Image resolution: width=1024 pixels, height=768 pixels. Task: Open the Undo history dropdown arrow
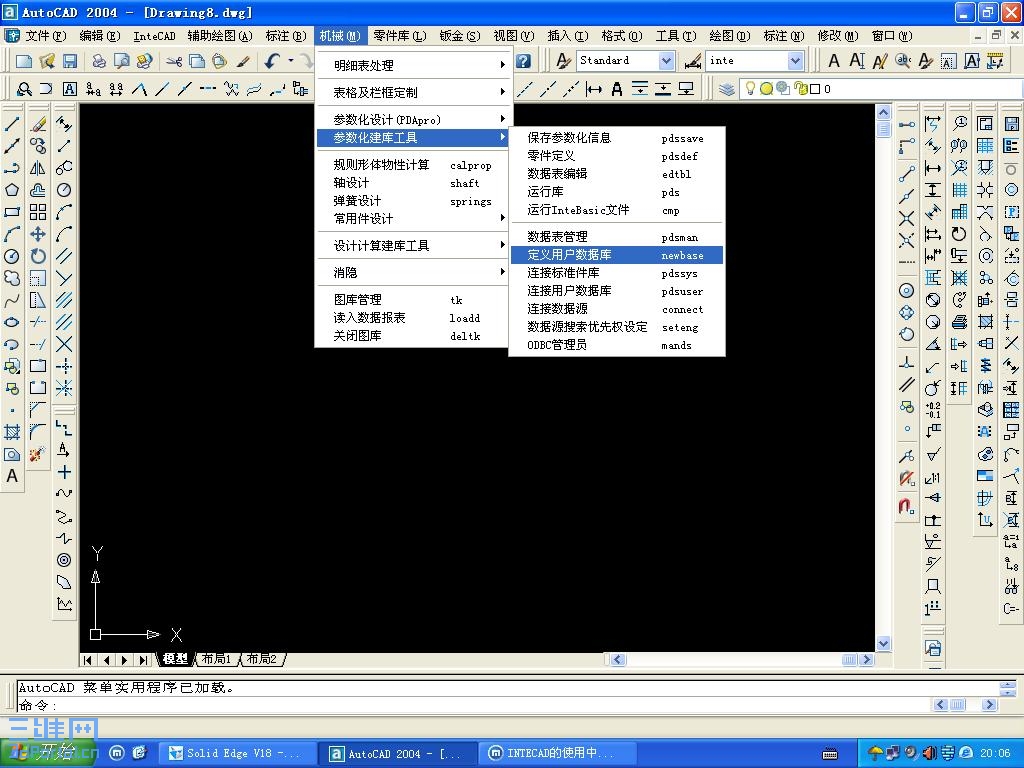coord(291,61)
